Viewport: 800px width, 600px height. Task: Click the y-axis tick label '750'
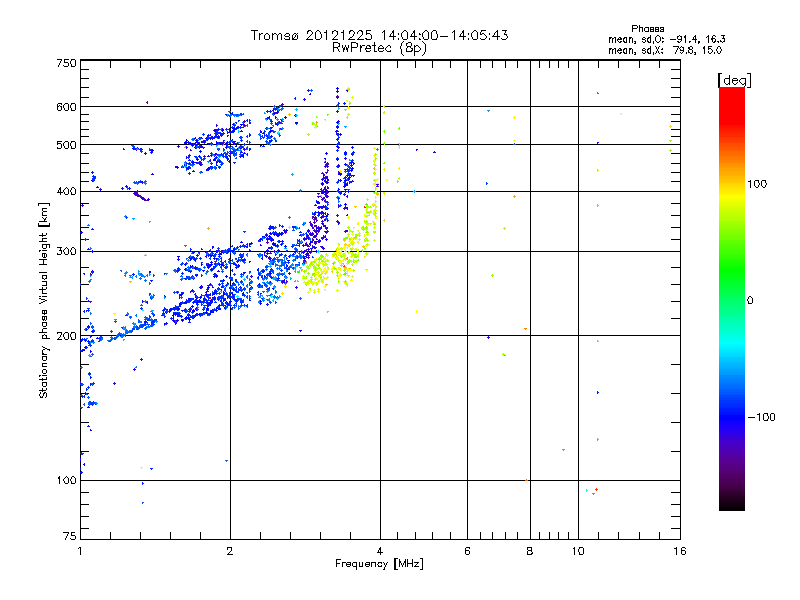click(x=66, y=63)
